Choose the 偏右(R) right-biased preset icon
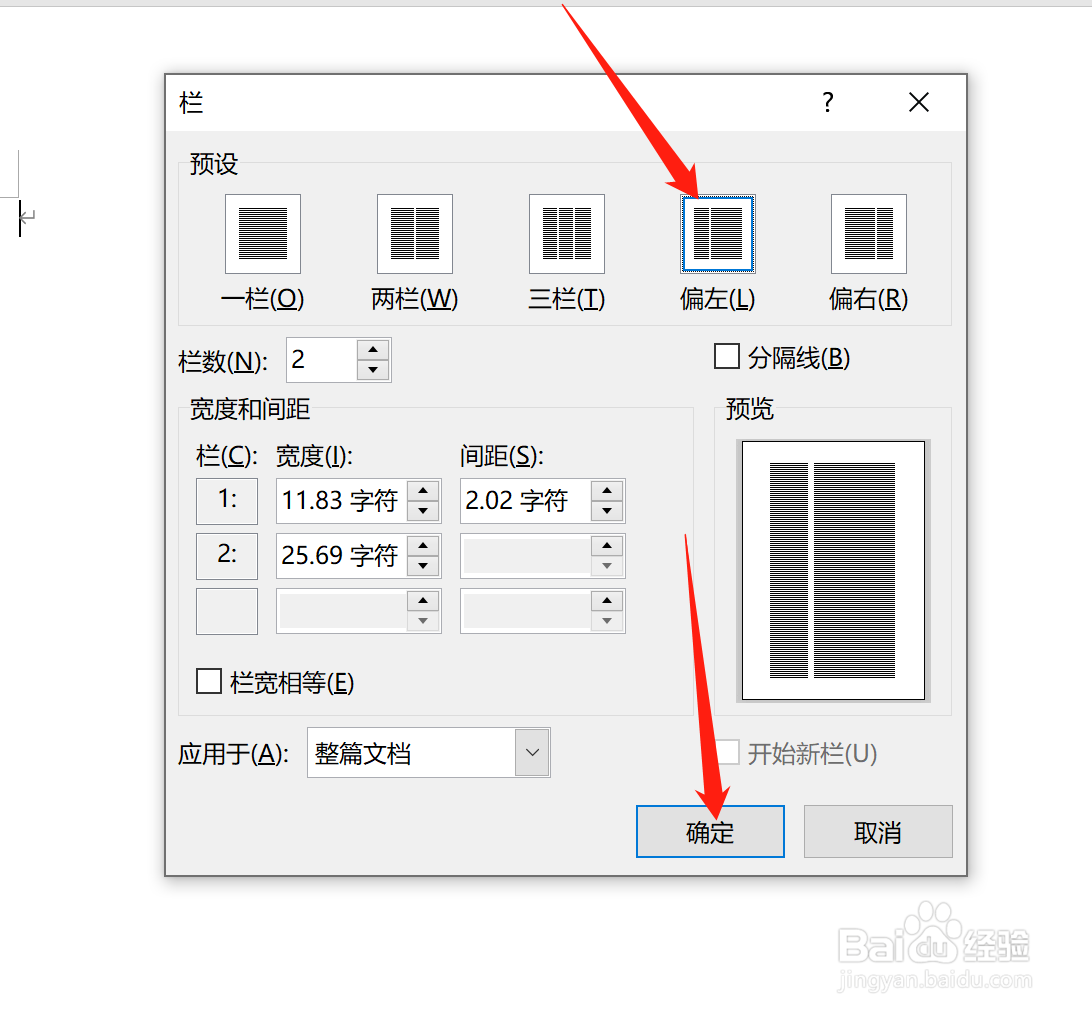This screenshot has width=1092, height=1018. coord(868,234)
